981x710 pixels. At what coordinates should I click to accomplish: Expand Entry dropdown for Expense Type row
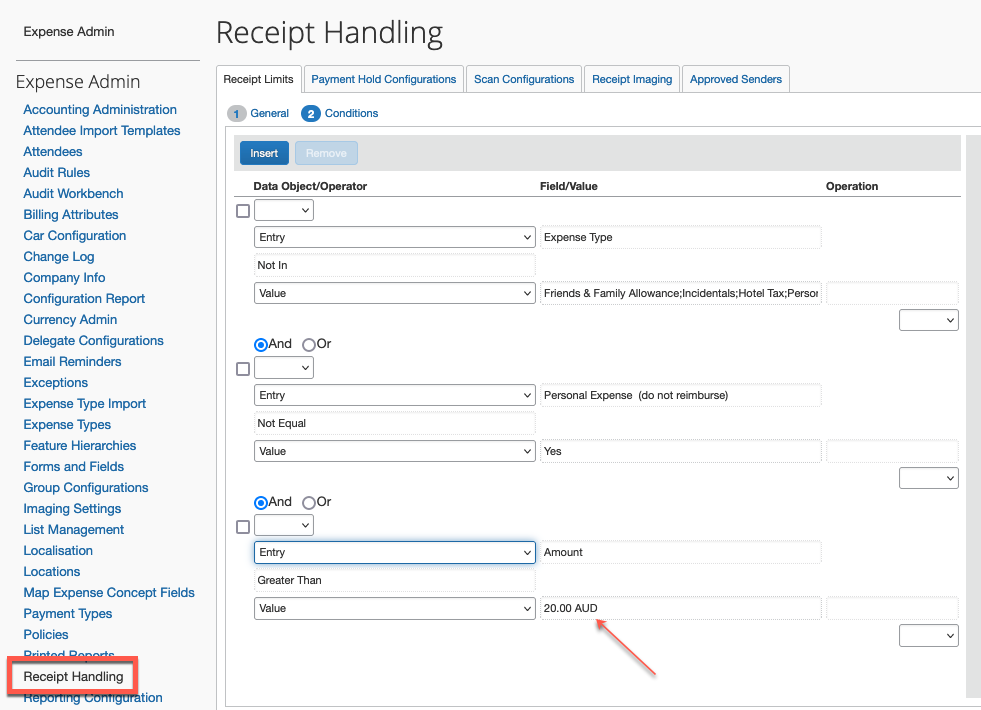point(395,237)
